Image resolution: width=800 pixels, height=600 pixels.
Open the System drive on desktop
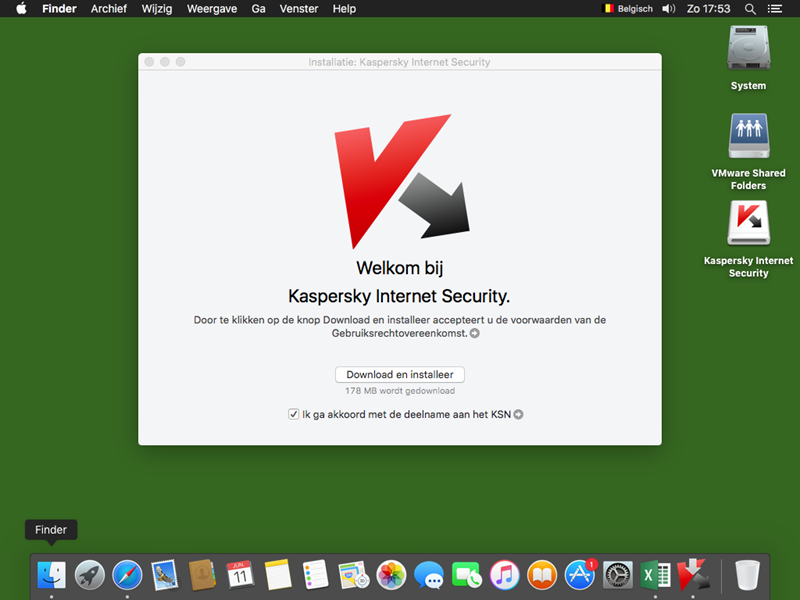click(x=748, y=48)
